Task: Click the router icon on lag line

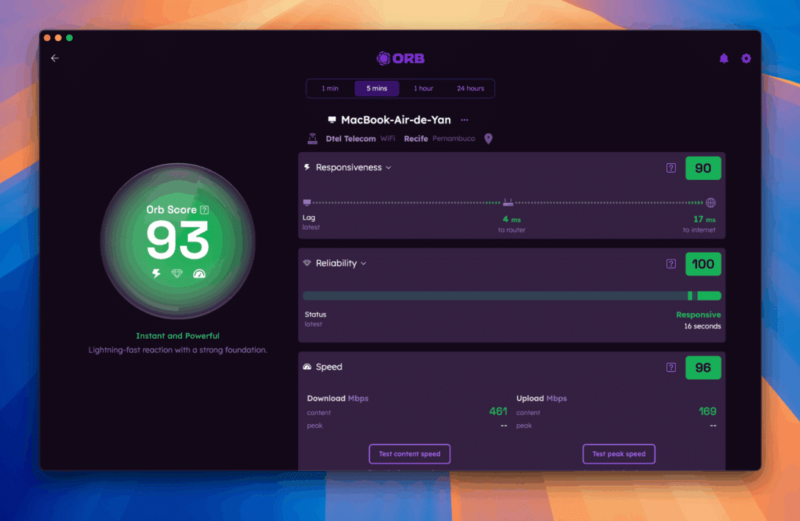Action: pyautogui.click(x=508, y=202)
